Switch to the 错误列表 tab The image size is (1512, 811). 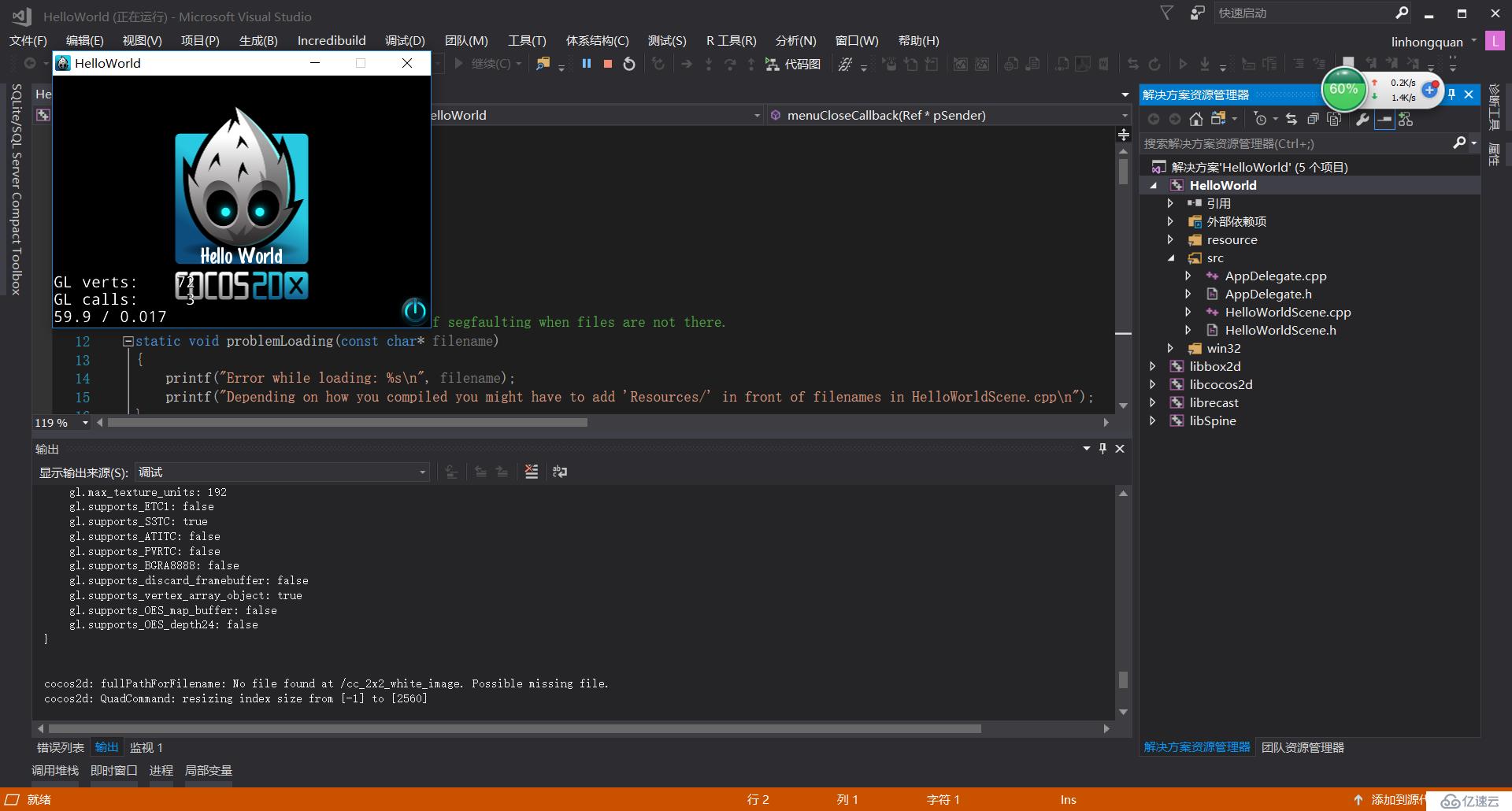[60, 747]
